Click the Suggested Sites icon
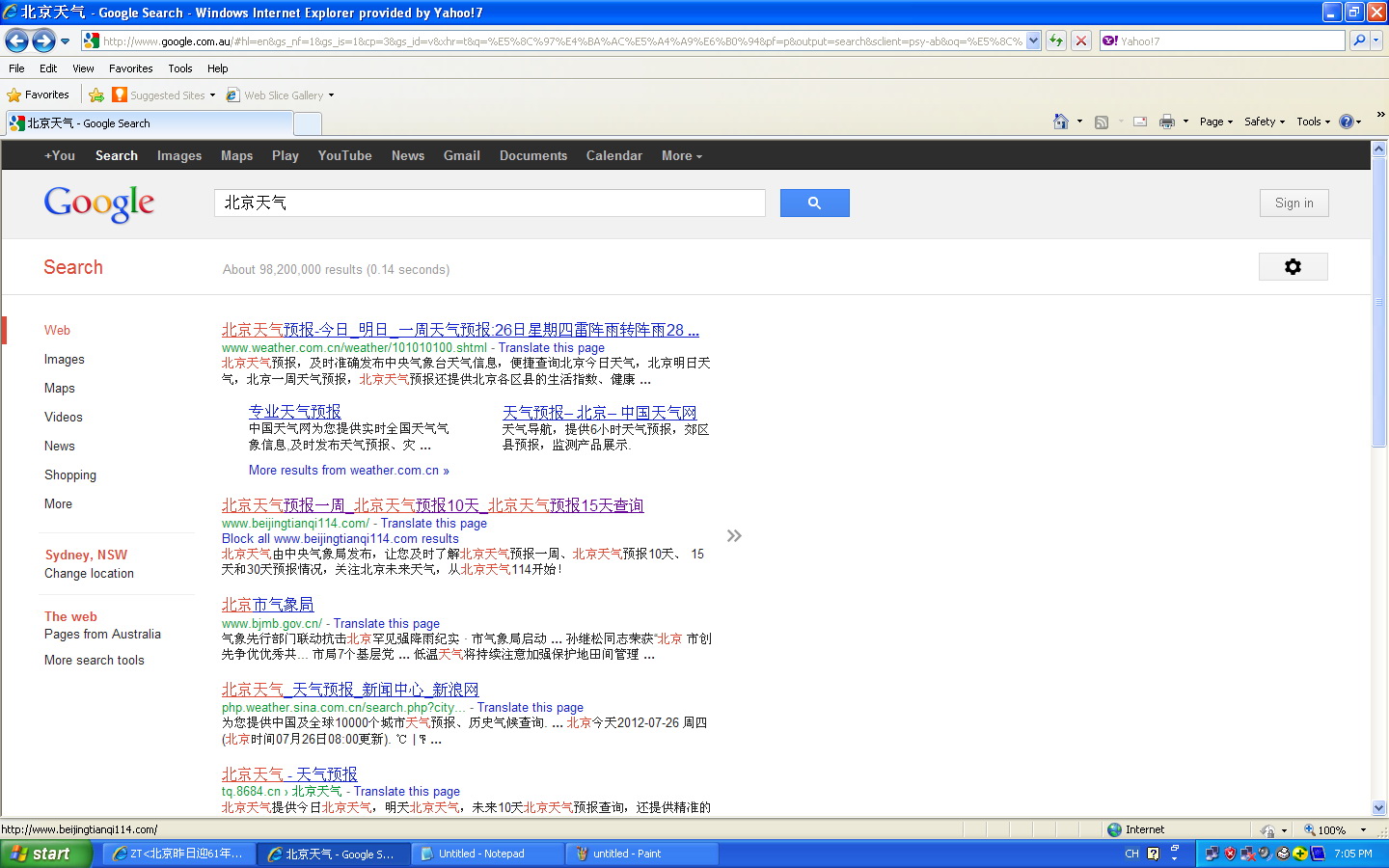The image size is (1389, 868). point(120,95)
